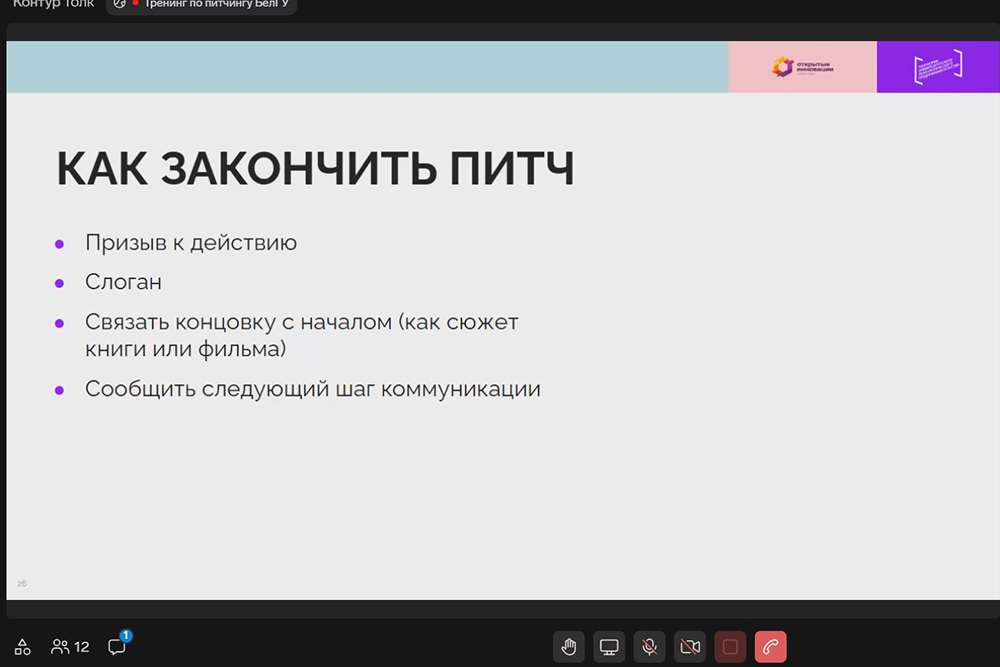Open the shapes menu icon at bottom left
The image size is (1000, 667).
pyautogui.click(x=22, y=647)
